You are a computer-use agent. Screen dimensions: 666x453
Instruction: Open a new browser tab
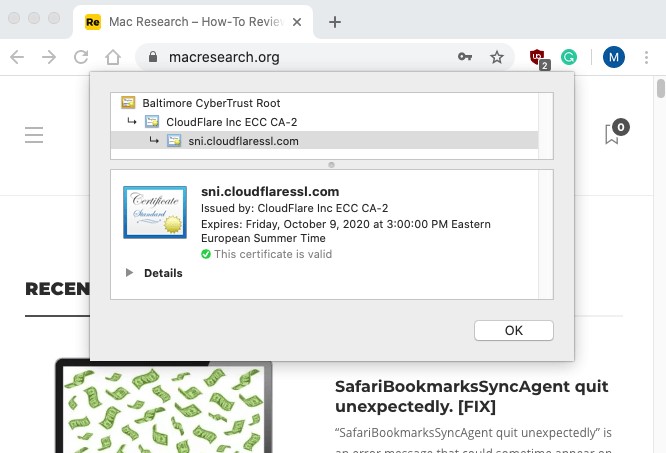[x=335, y=21]
